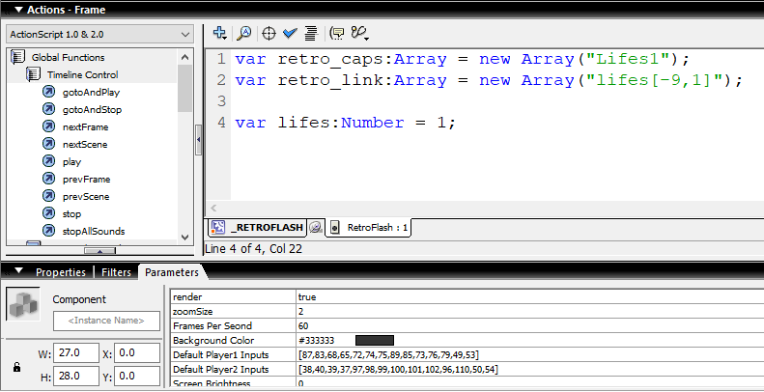764x392 pixels.
Task: Select the prevScene action icon
Action: pyautogui.click(x=48, y=196)
